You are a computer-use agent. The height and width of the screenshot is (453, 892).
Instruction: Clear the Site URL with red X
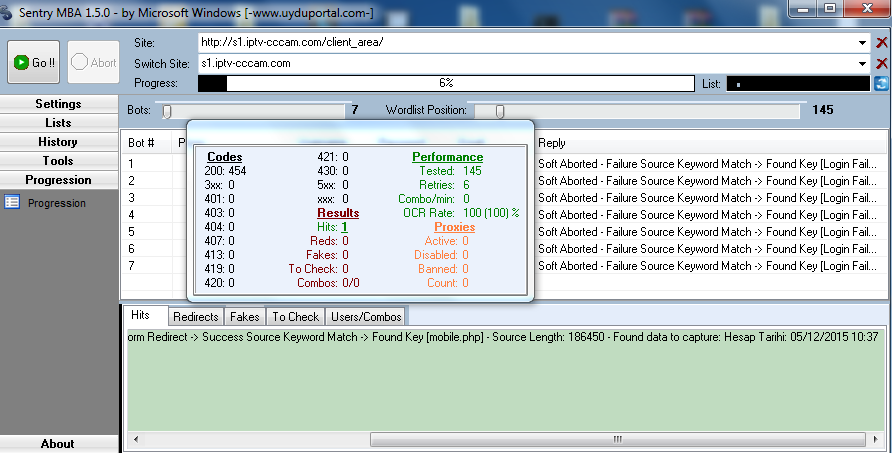882,43
